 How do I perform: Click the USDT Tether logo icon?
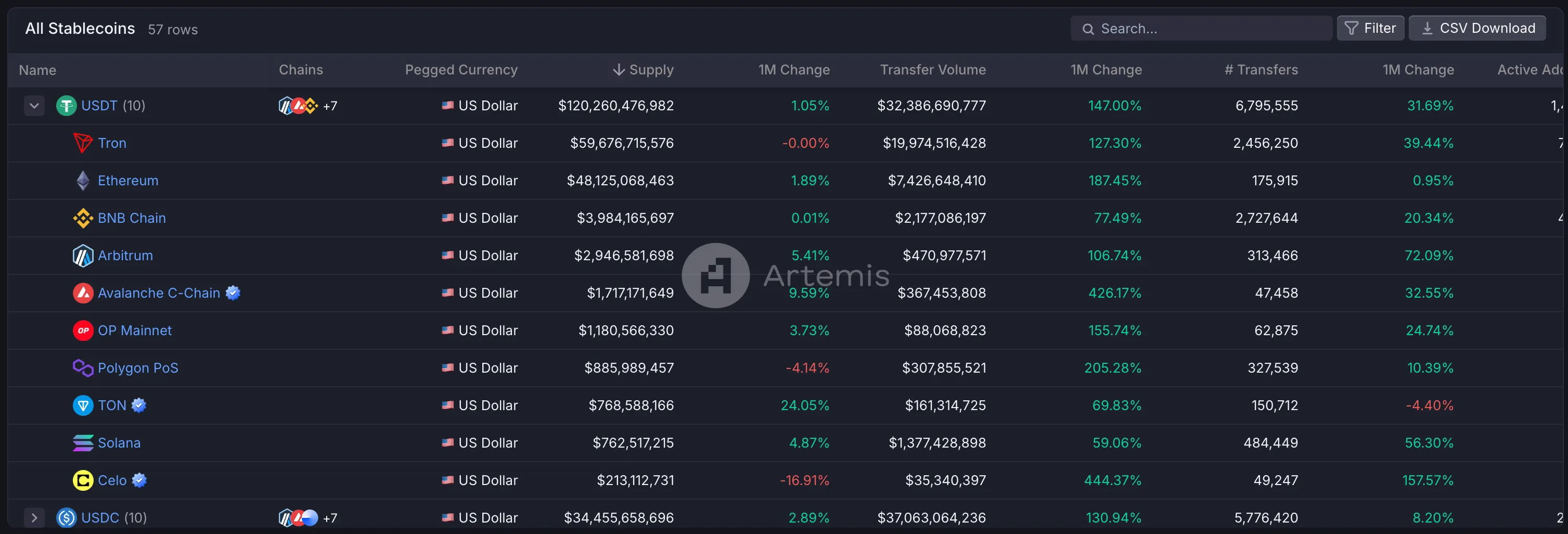(67, 106)
